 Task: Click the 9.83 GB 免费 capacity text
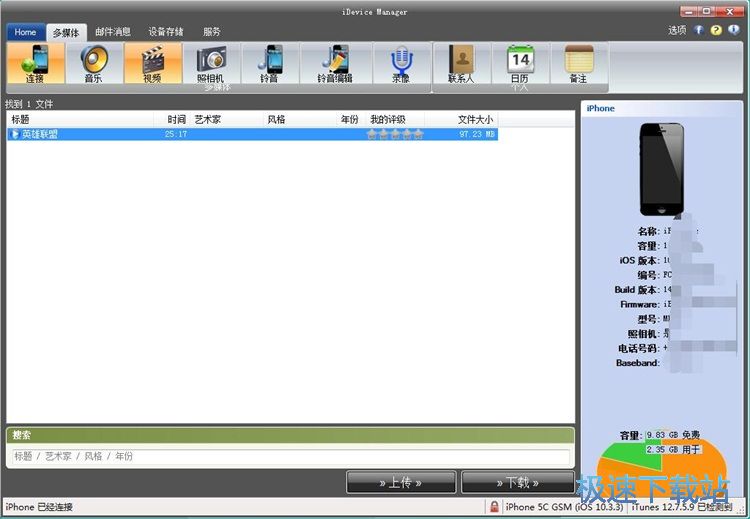[x=673, y=435]
